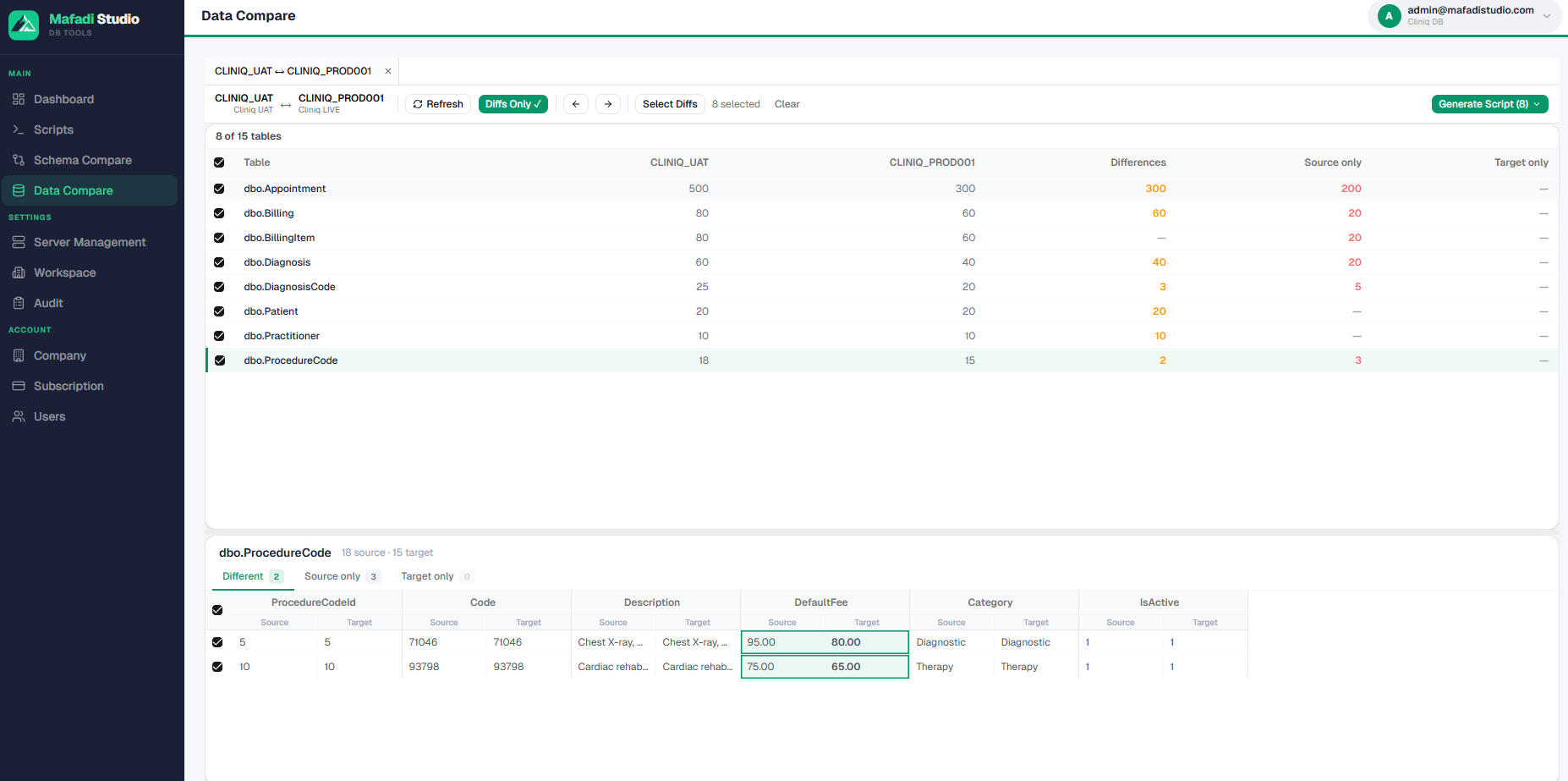1568x781 pixels.
Task: Click the Workspace building icon
Action: (19, 272)
